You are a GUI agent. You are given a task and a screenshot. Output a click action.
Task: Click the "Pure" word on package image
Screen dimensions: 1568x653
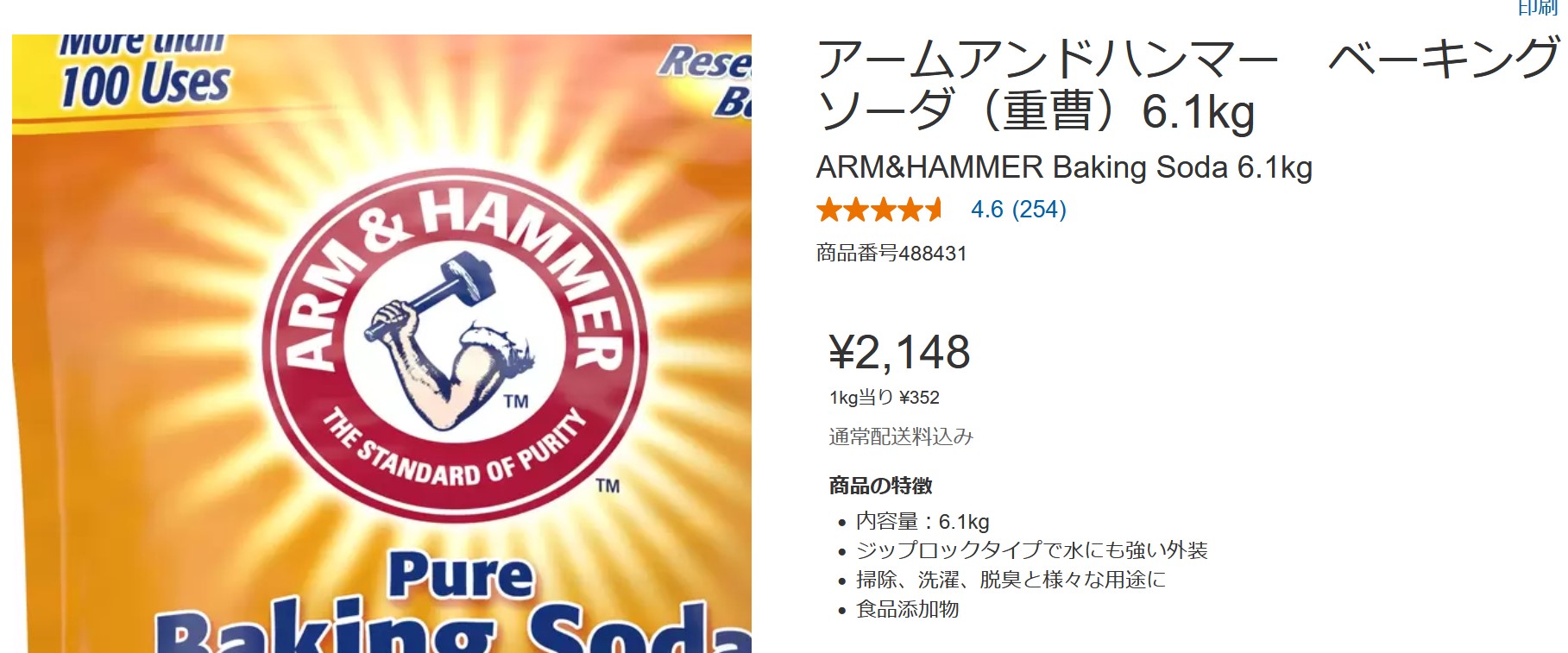click(461, 576)
